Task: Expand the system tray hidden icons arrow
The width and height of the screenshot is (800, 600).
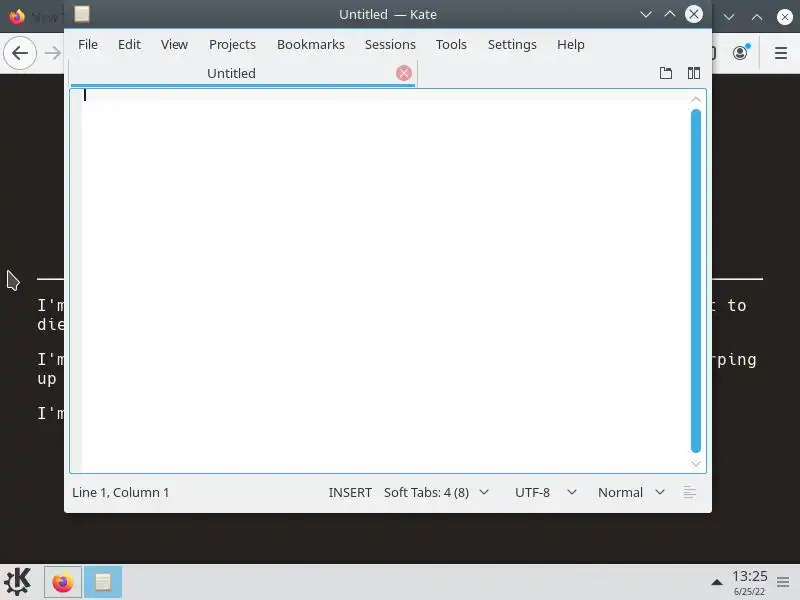Action: (716, 582)
